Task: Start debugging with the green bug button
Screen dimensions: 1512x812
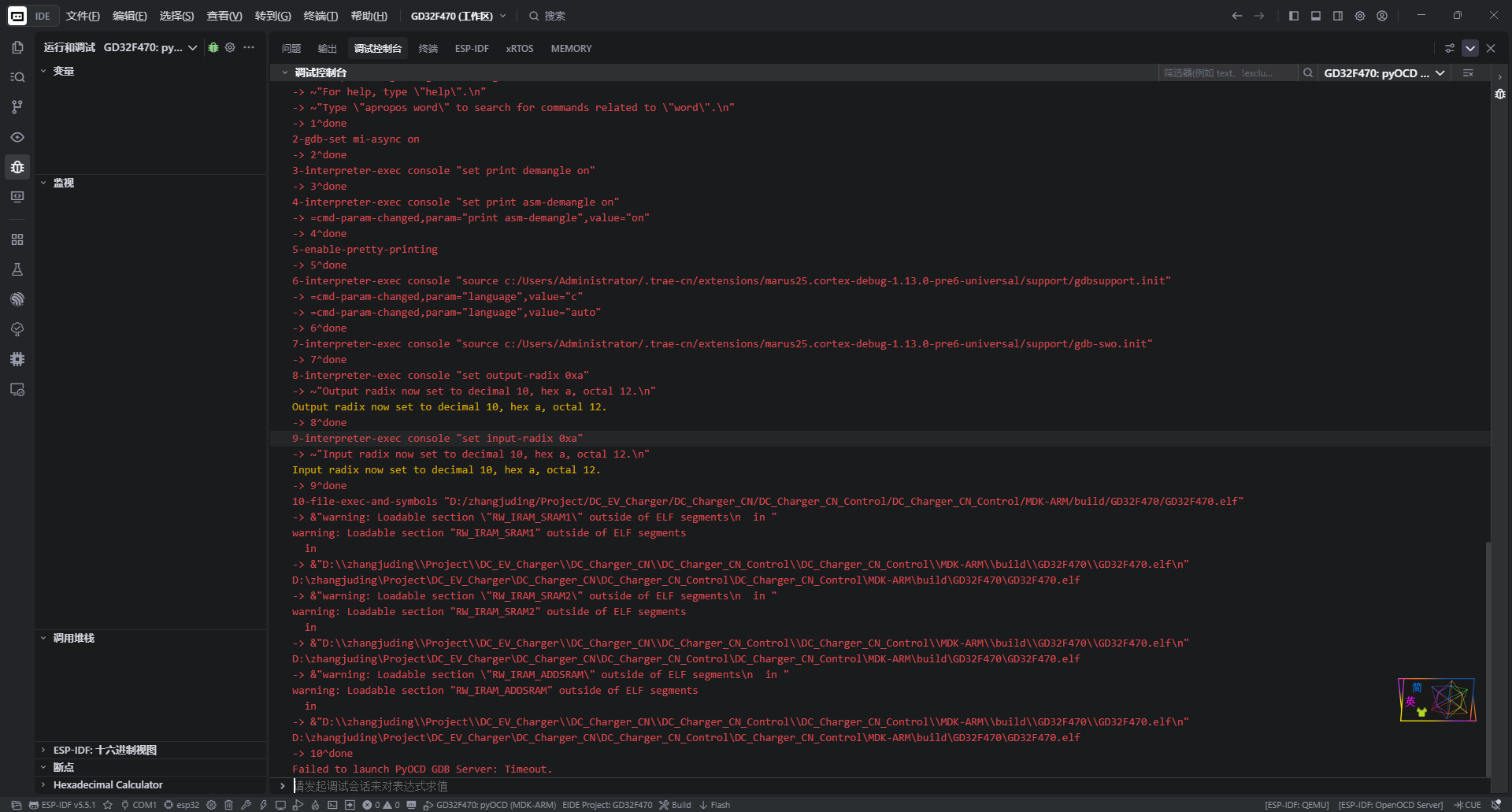Action: pyautogui.click(x=213, y=47)
